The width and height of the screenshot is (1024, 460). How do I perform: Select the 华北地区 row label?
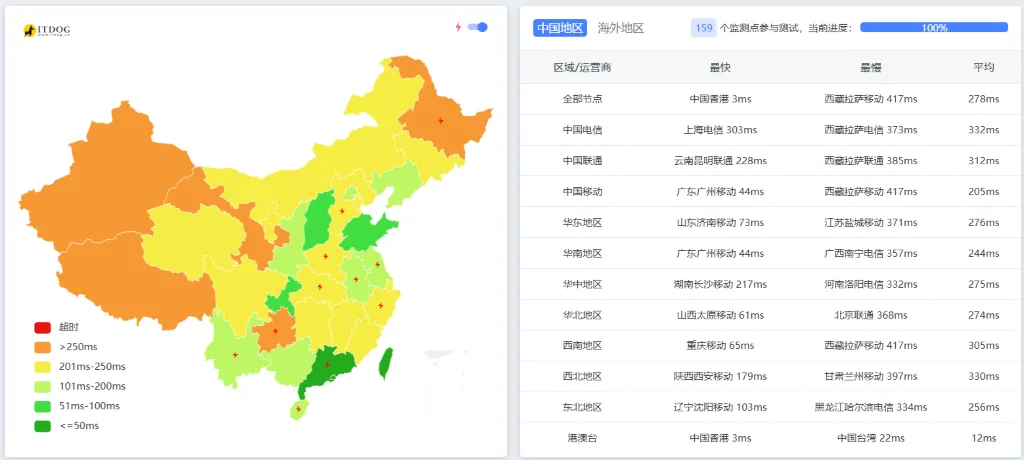click(x=583, y=315)
